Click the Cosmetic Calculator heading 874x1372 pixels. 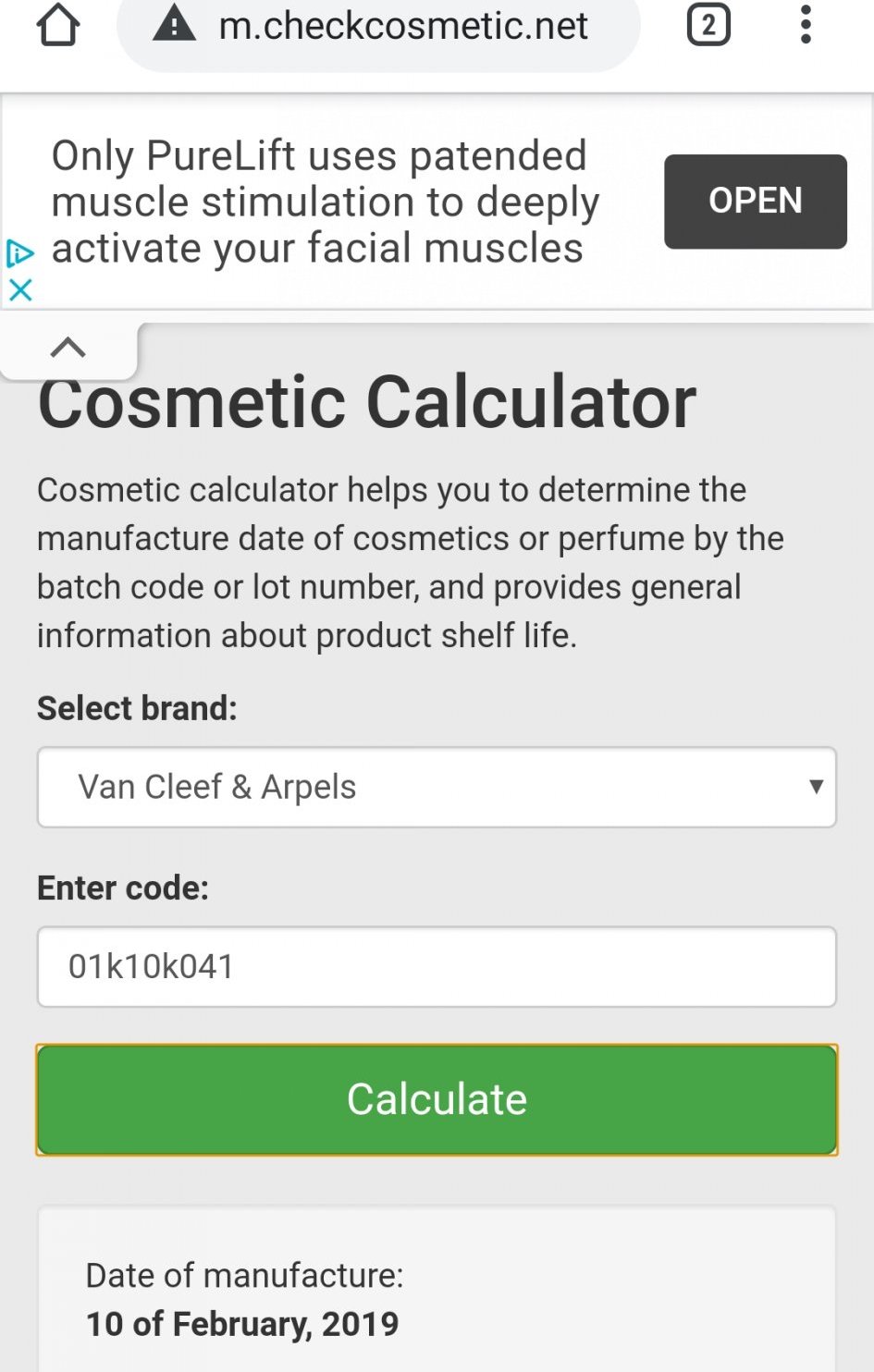(x=367, y=403)
